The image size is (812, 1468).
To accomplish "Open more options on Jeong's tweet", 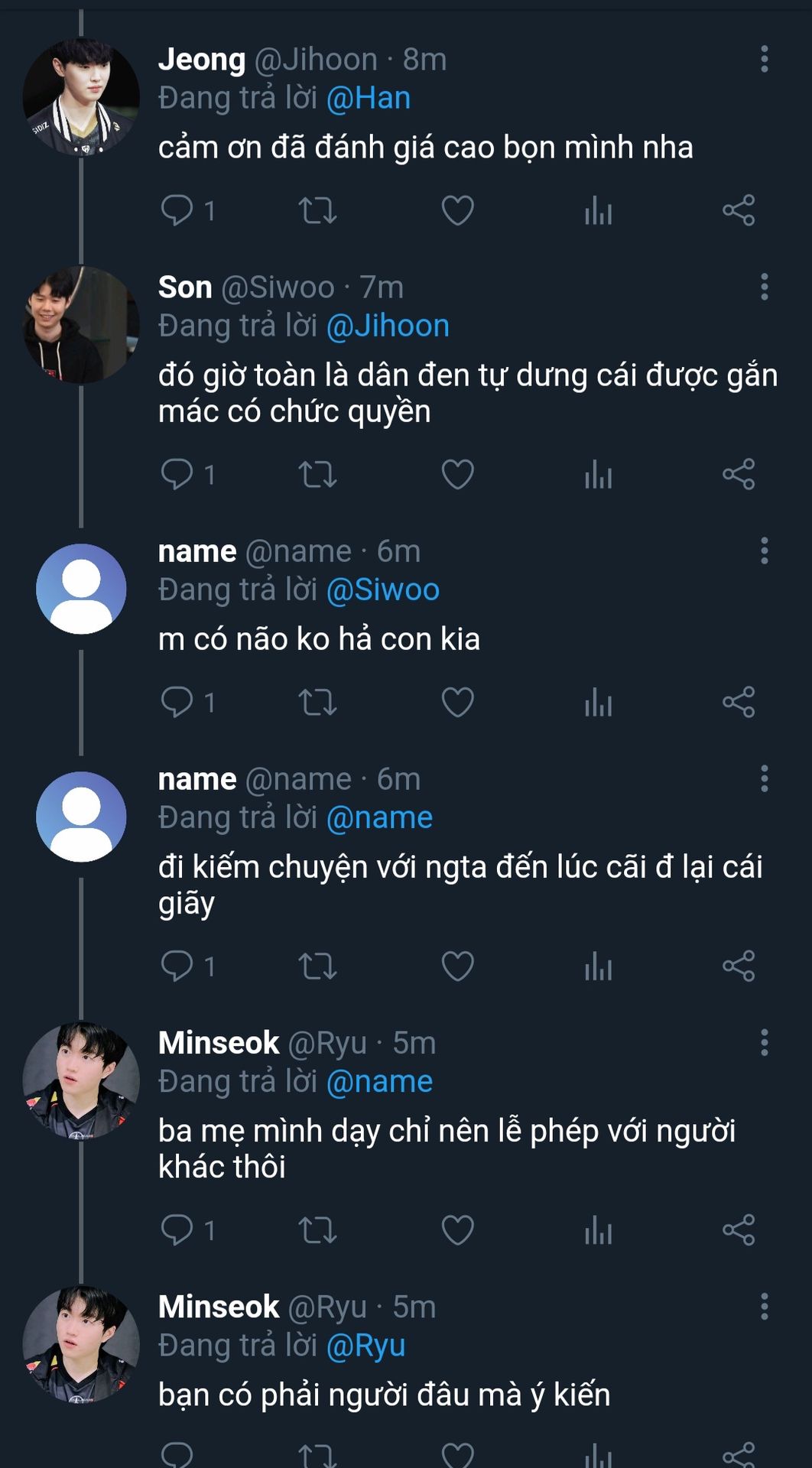I will (764, 60).
